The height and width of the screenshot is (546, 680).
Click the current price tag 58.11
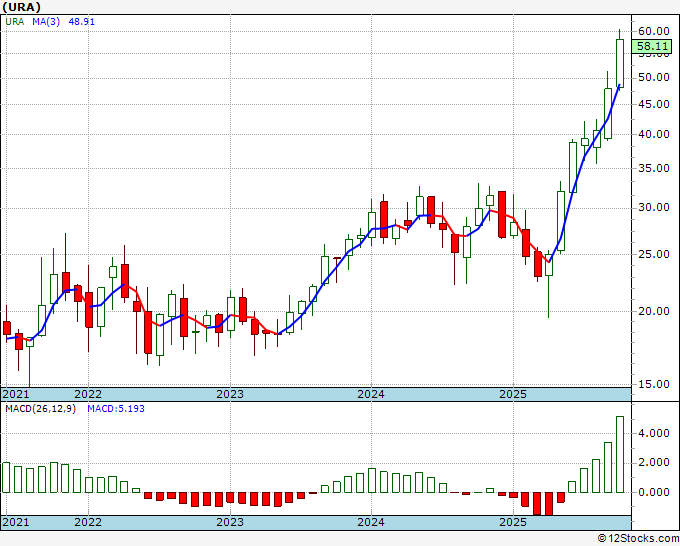click(x=652, y=46)
